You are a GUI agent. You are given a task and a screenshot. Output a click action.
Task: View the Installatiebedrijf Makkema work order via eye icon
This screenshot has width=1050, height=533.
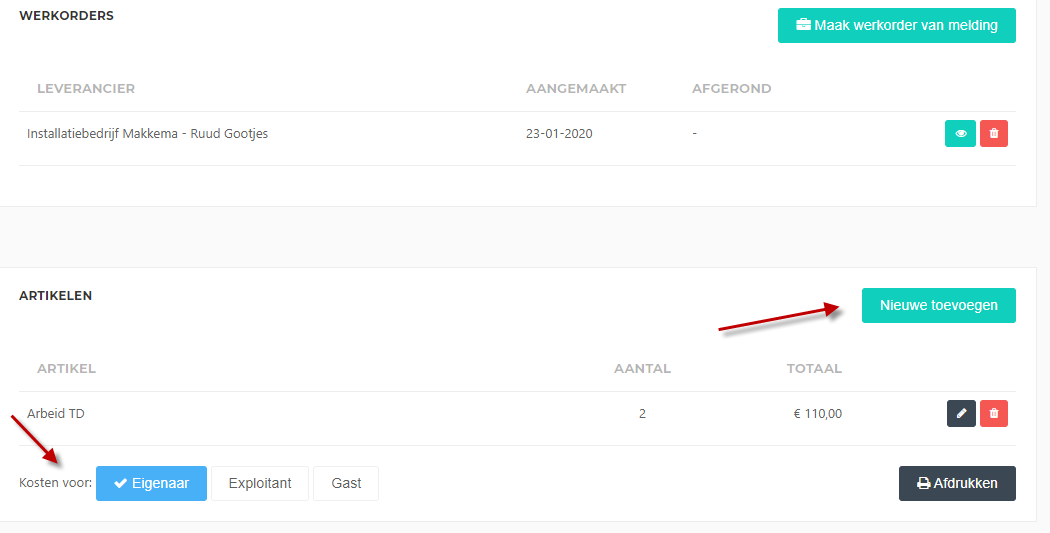[x=960, y=133]
